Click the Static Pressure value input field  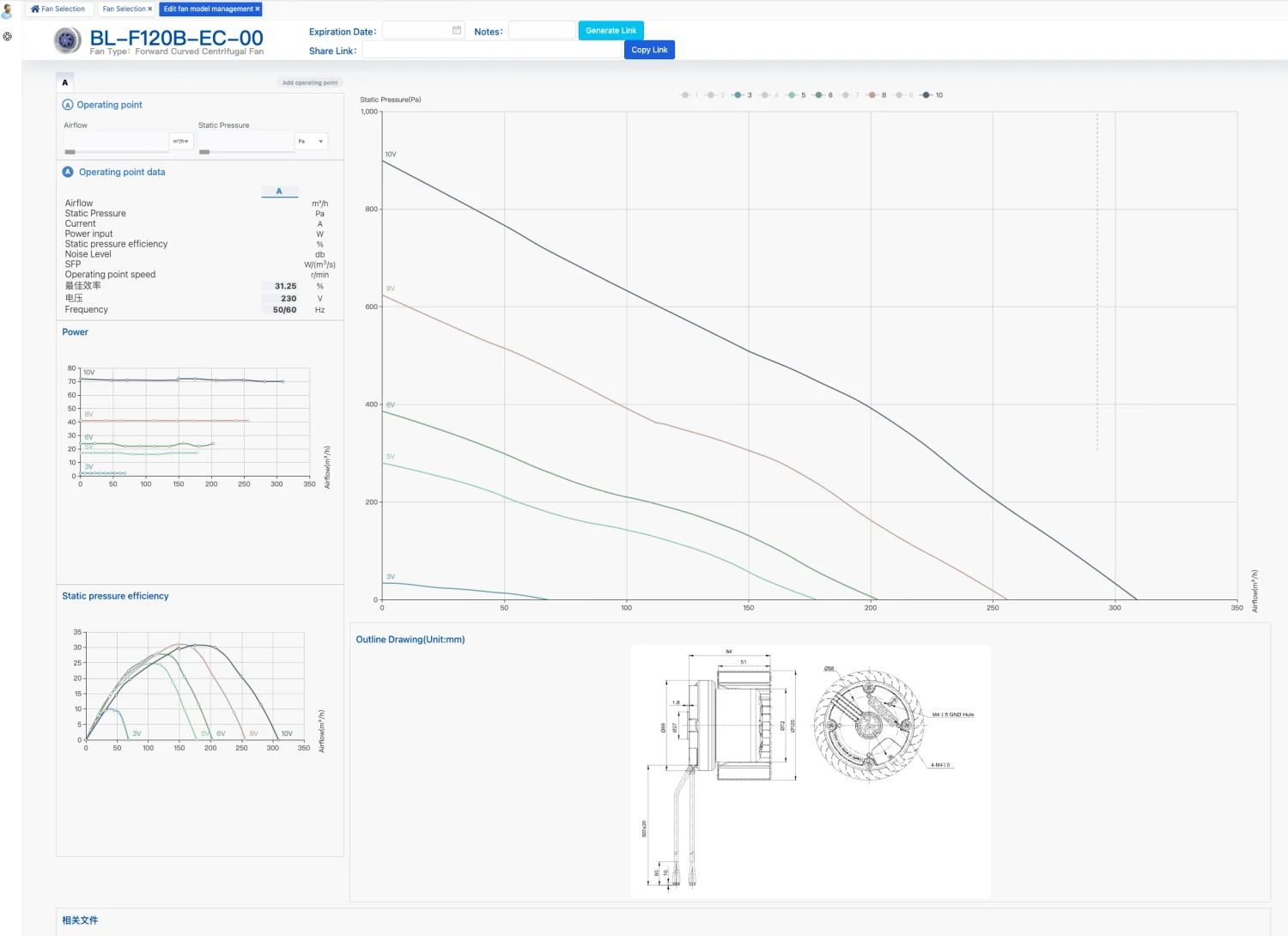click(x=246, y=141)
